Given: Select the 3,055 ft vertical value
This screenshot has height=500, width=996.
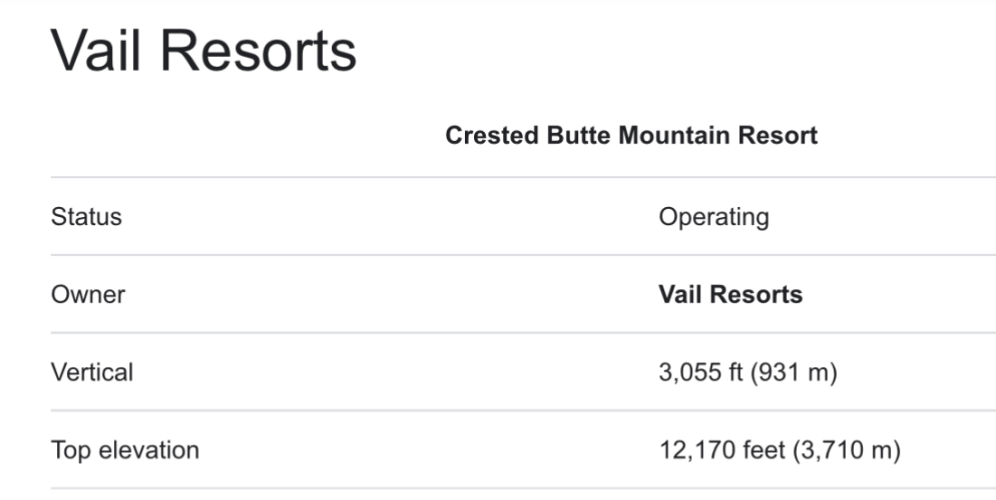Looking at the screenshot, I should [x=701, y=372].
